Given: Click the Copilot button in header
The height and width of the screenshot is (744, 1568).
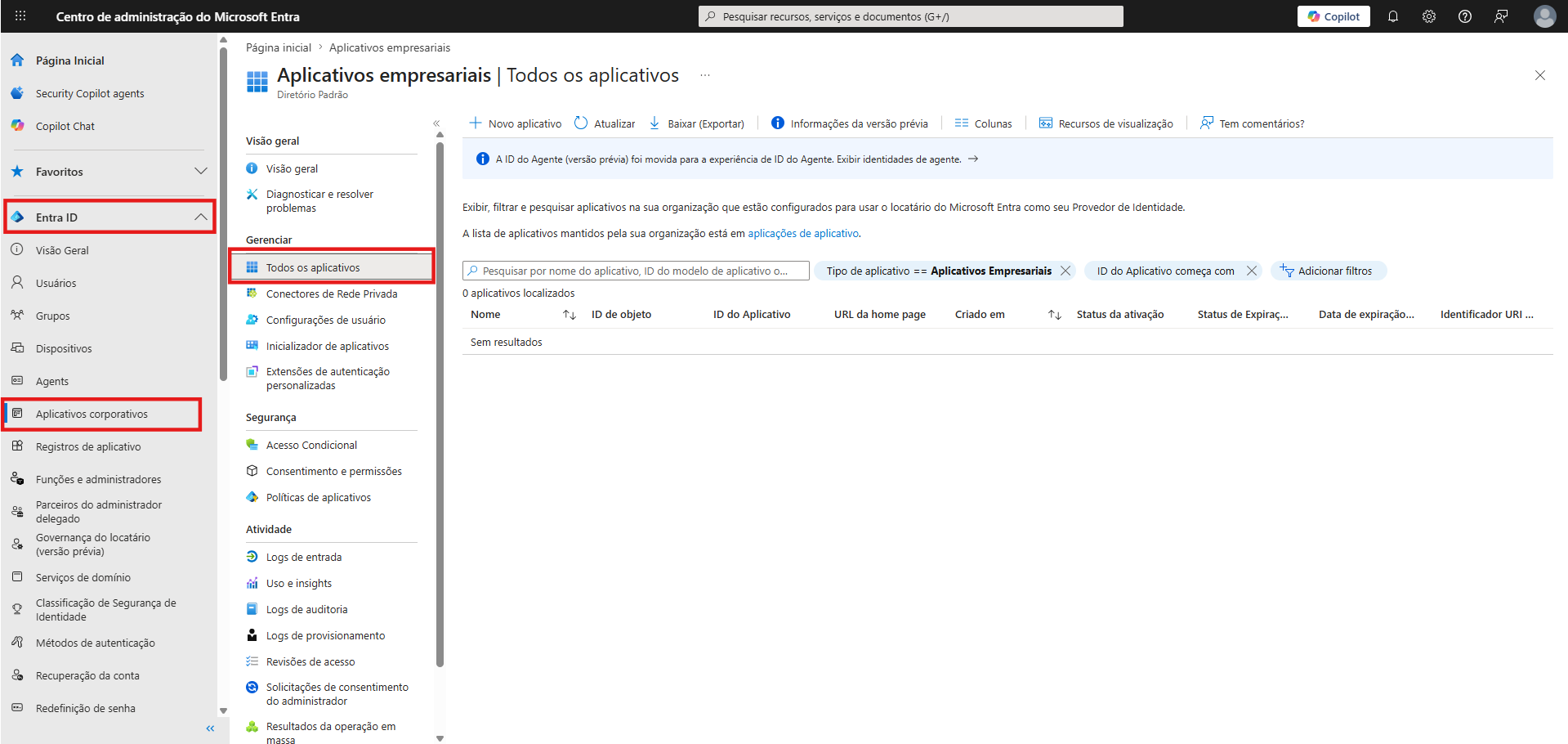Looking at the screenshot, I should (x=1333, y=16).
